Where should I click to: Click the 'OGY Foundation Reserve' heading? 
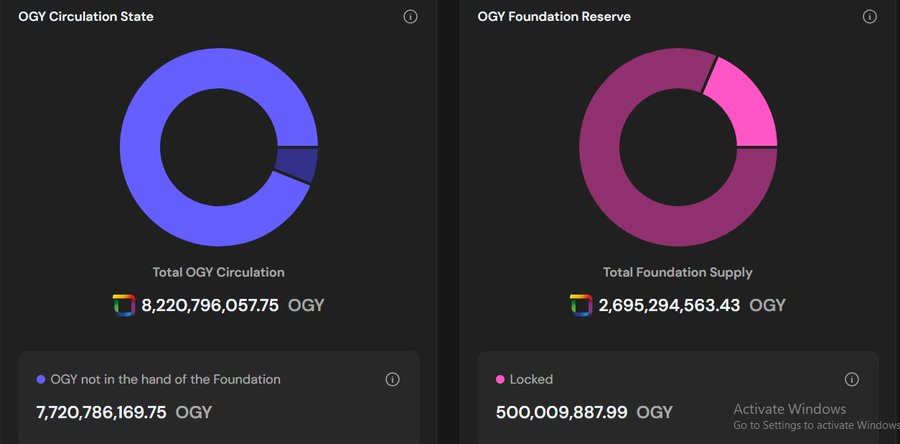554,17
